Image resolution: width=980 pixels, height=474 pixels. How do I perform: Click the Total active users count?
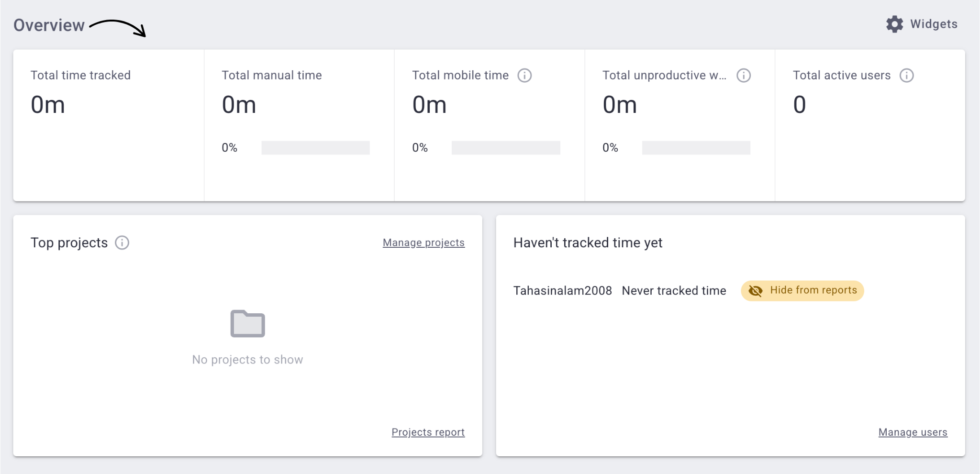point(799,104)
